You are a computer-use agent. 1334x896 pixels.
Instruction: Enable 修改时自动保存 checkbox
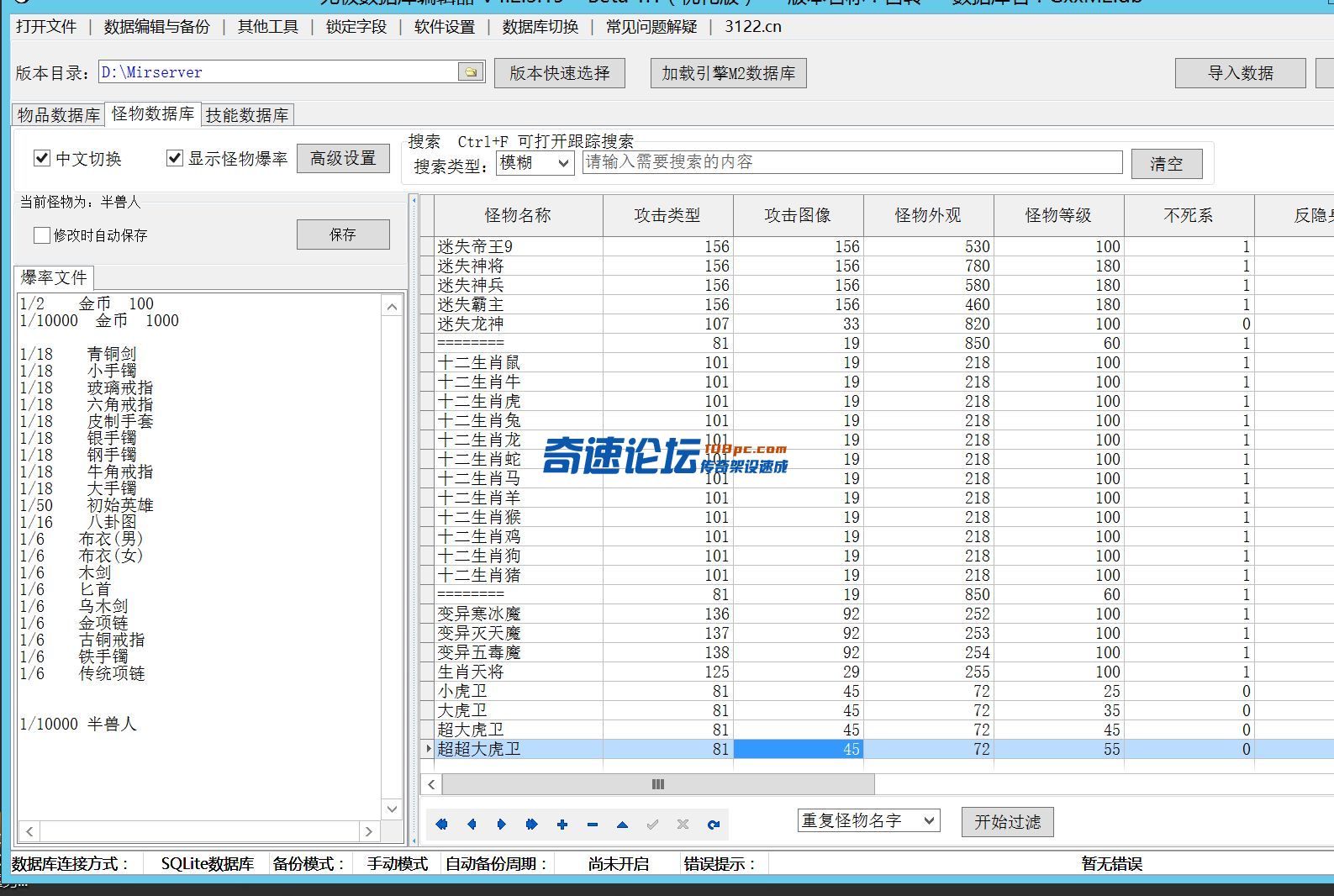pos(41,235)
